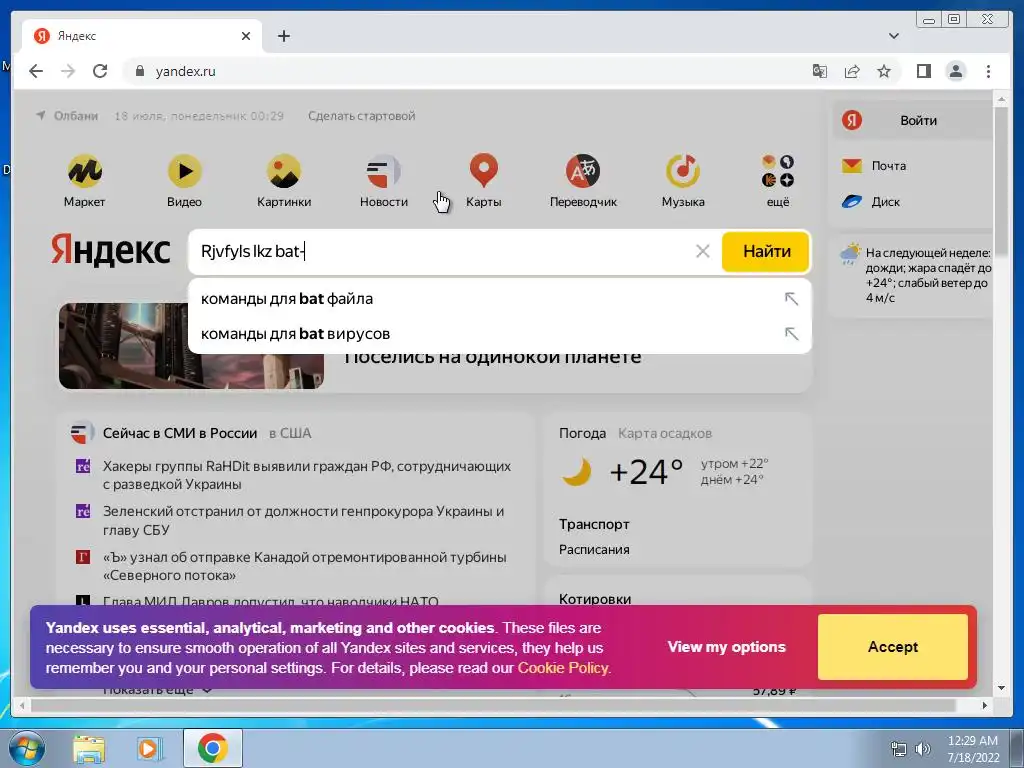Screen dimensions: 1024x768
Task: Switch to the Яндекс browser tab
Action: (142, 36)
